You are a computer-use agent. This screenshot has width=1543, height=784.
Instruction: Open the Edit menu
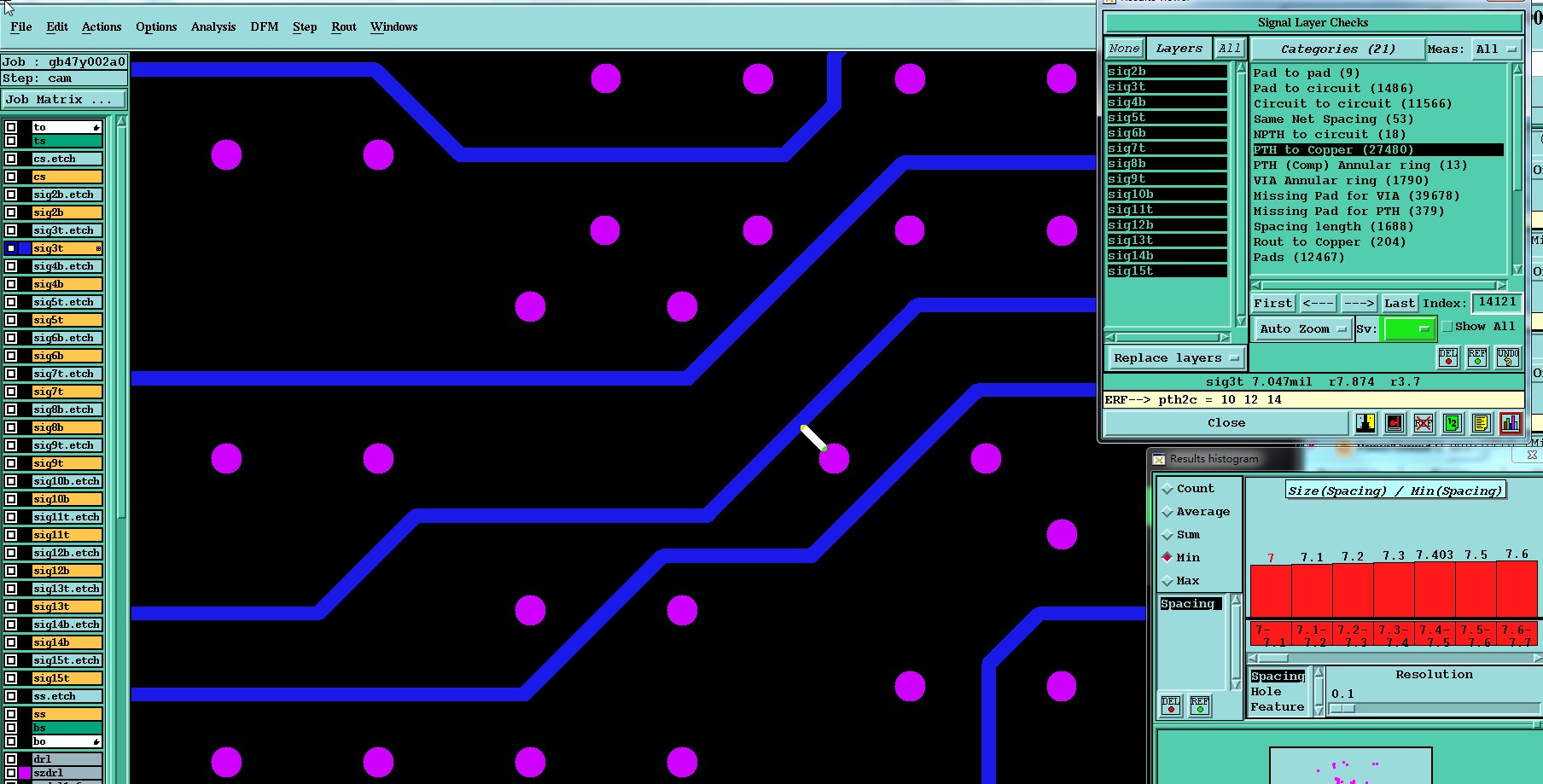[x=57, y=27]
